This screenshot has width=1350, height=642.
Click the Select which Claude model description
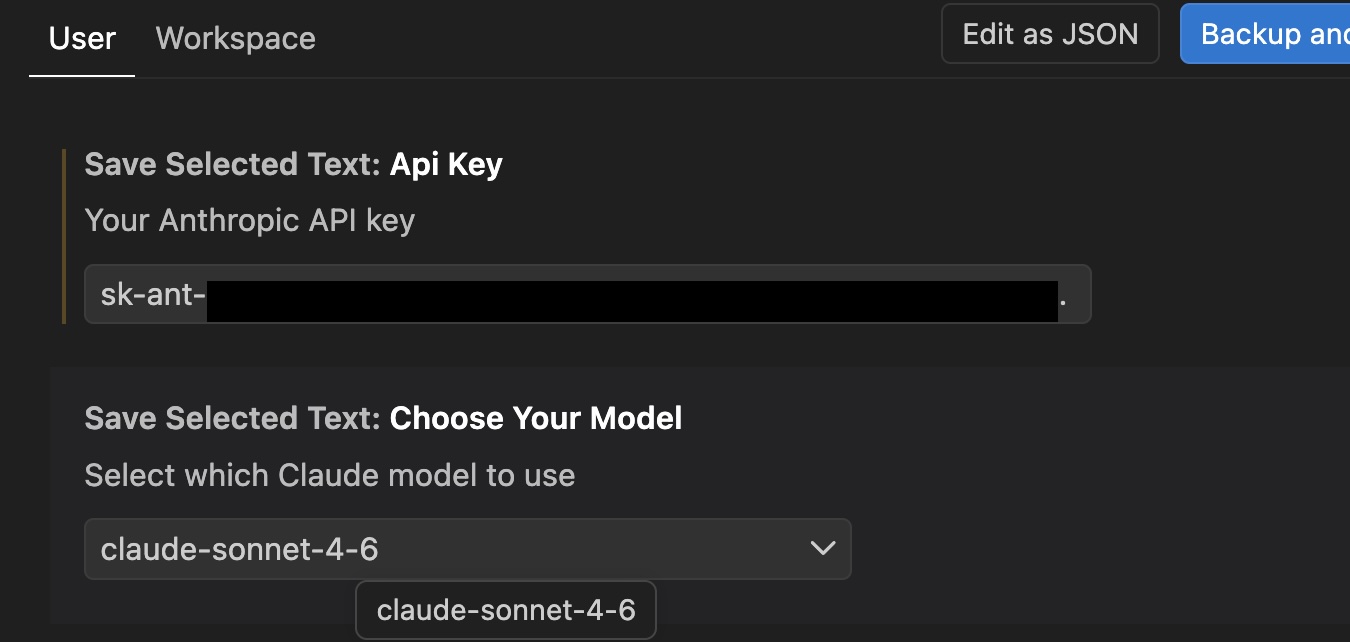point(330,475)
